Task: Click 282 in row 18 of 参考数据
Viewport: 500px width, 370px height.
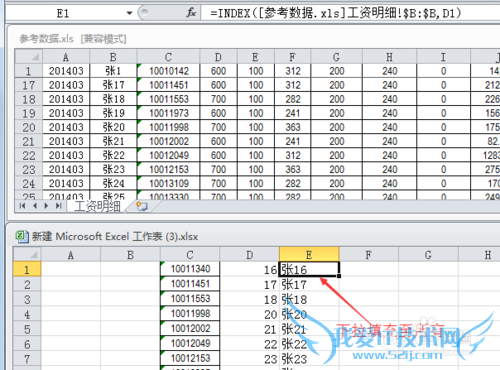Action: 293,99
